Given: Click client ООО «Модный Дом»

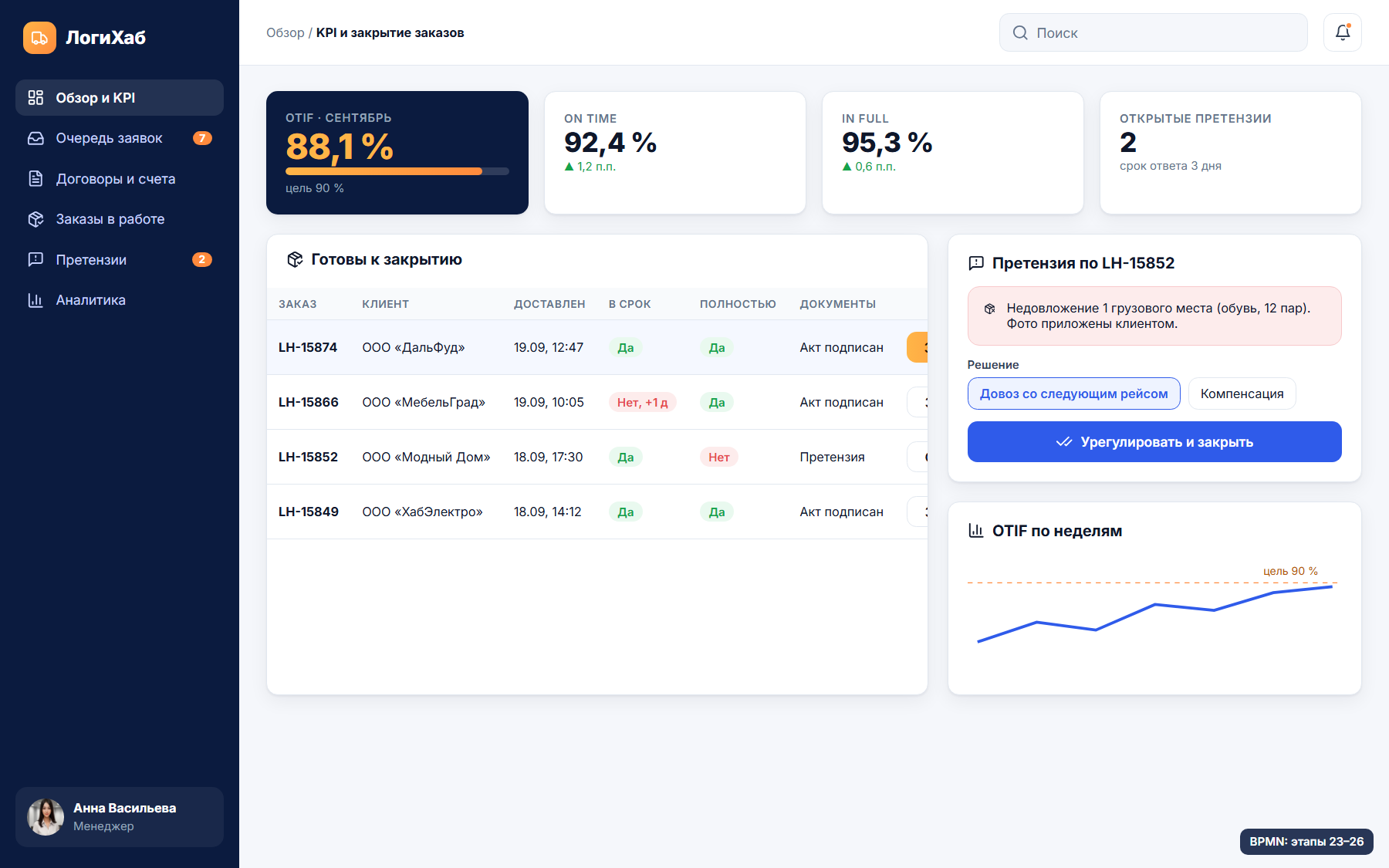Looking at the screenshot, I should (x=426, y=457).
